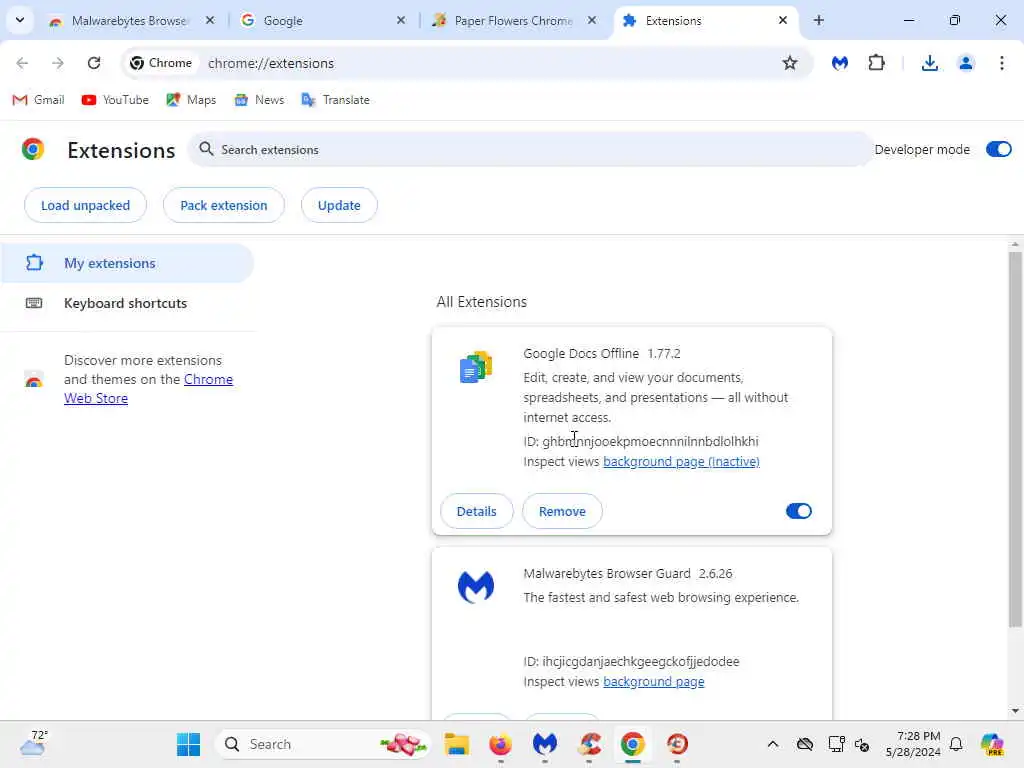
Task: Click scrollbar down arrow
Action: tap(1014, 711)
